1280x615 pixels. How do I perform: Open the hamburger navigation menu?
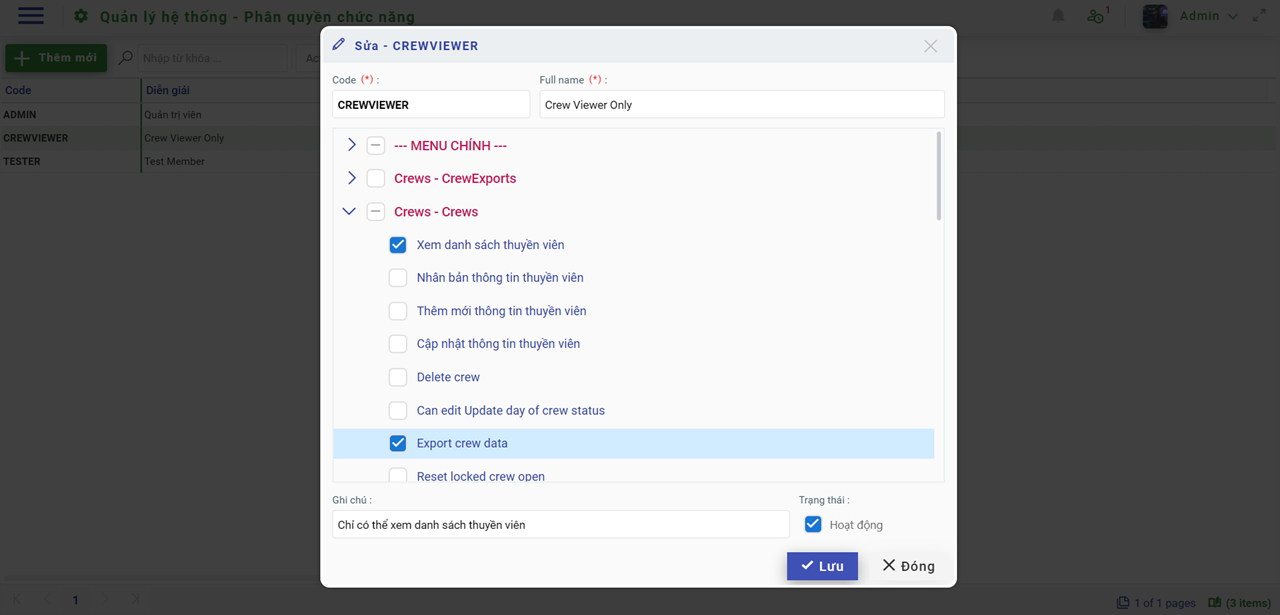pos(31,16)
